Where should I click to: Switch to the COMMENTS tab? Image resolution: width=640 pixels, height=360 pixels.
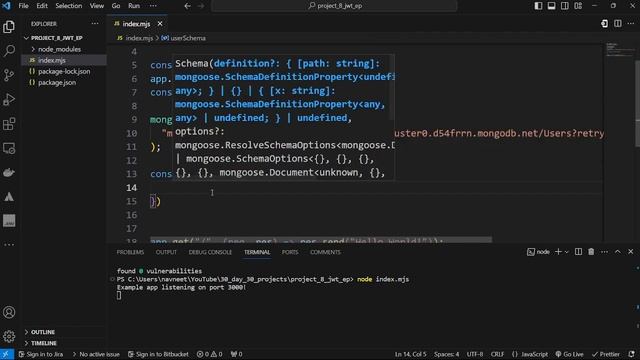point(325,252)
